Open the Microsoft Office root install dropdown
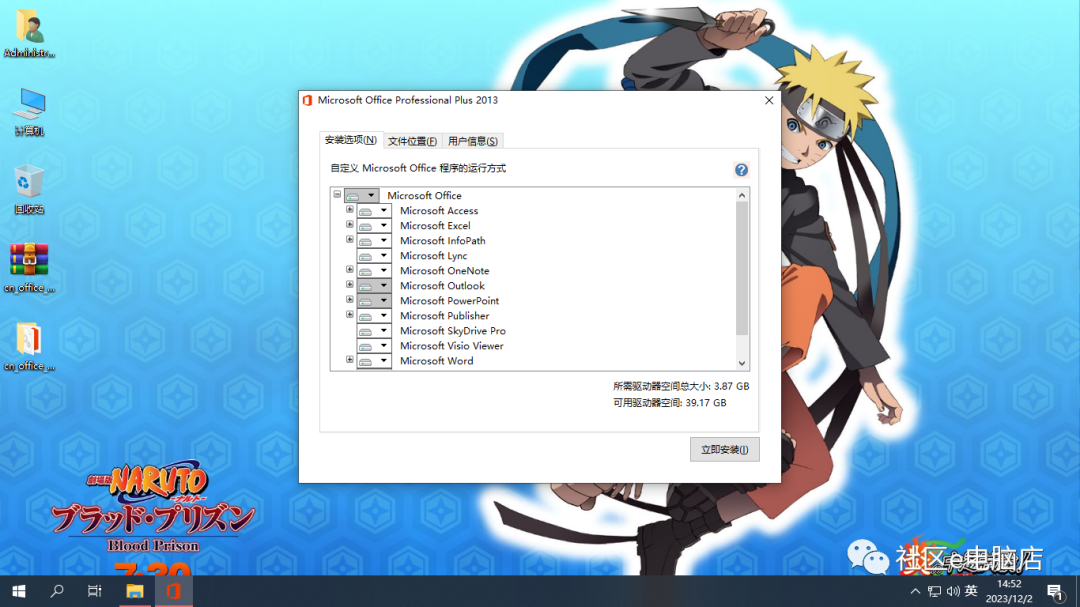Viewport: 1080px width, 607px height. point(361,196)
